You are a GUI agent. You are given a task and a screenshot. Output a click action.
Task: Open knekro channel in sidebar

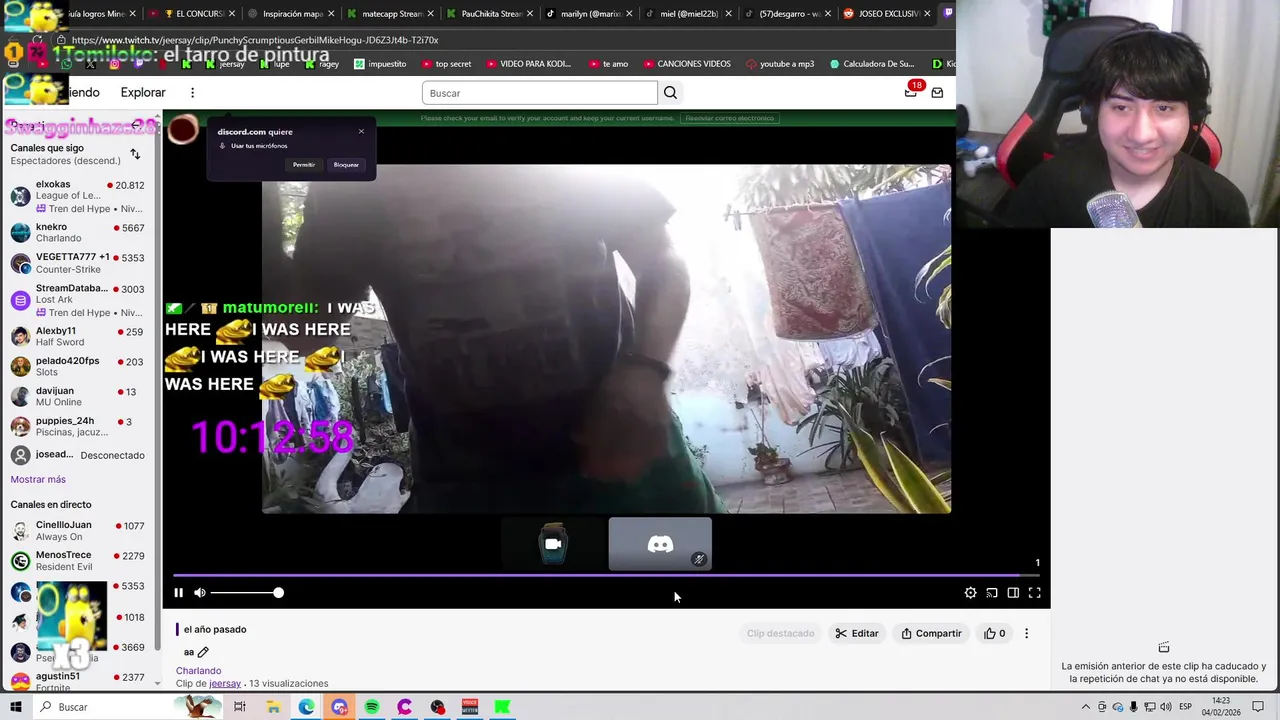pos(78,233)
